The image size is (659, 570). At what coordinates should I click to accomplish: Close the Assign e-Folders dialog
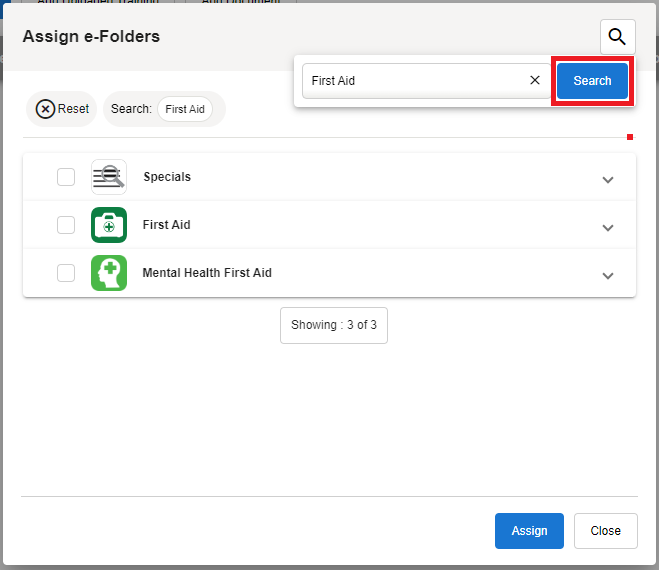click(x=605, y=531)
